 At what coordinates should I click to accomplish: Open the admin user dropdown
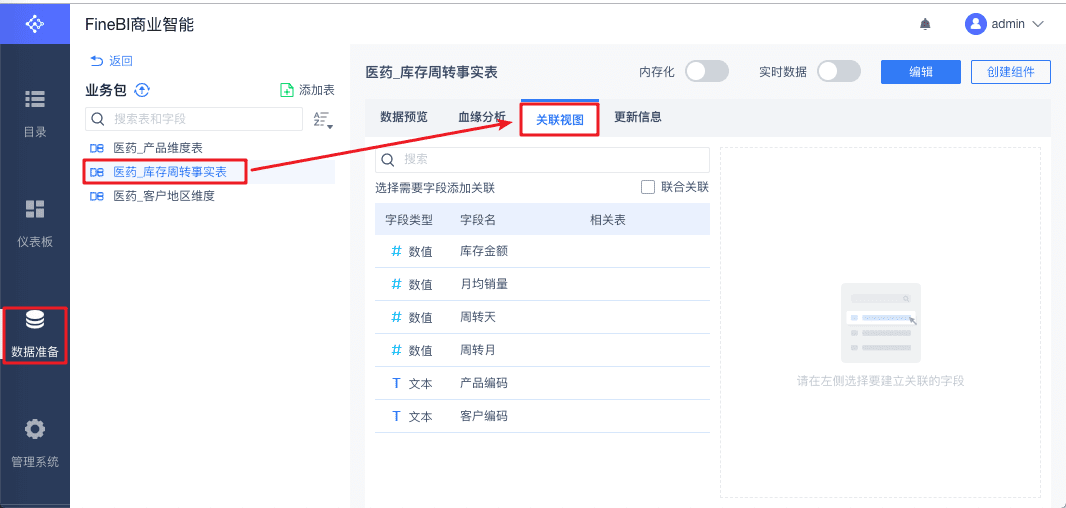tap(1005, 24)
